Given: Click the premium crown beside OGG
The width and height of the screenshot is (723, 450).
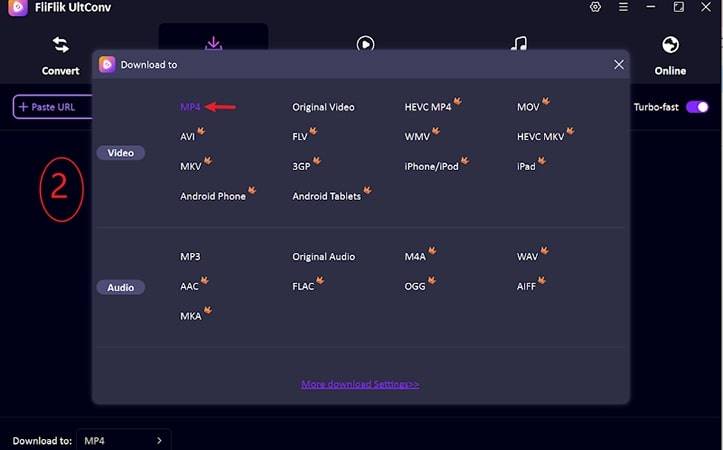Looking at the screenshot, I should (x=432, y=280).
